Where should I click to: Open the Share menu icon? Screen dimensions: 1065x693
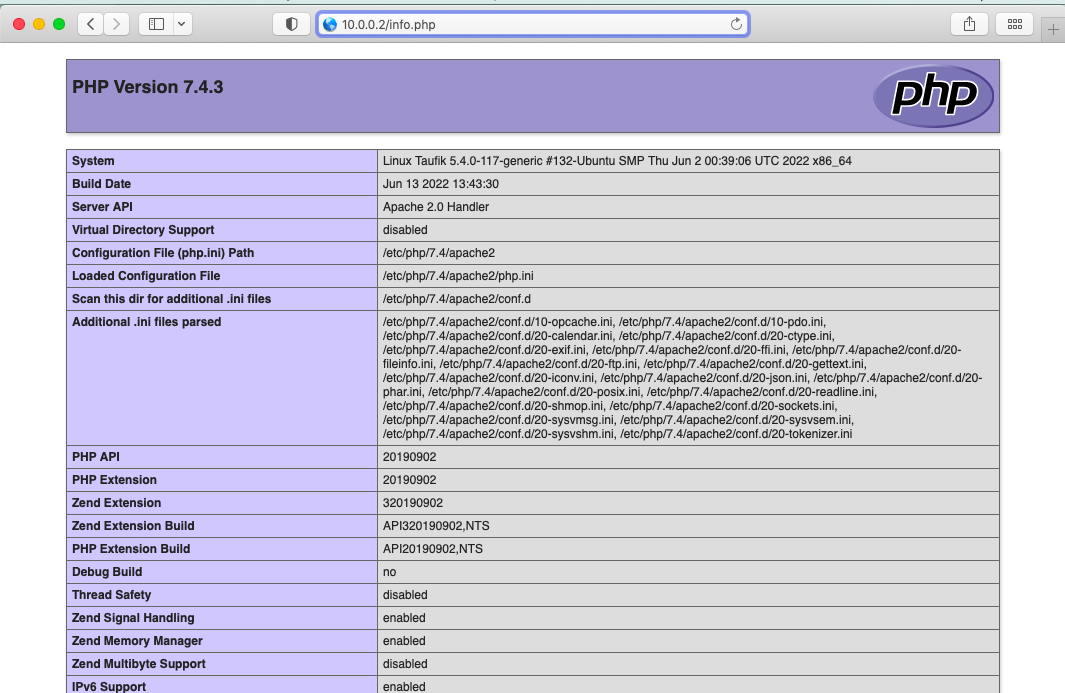click(969, 24)
